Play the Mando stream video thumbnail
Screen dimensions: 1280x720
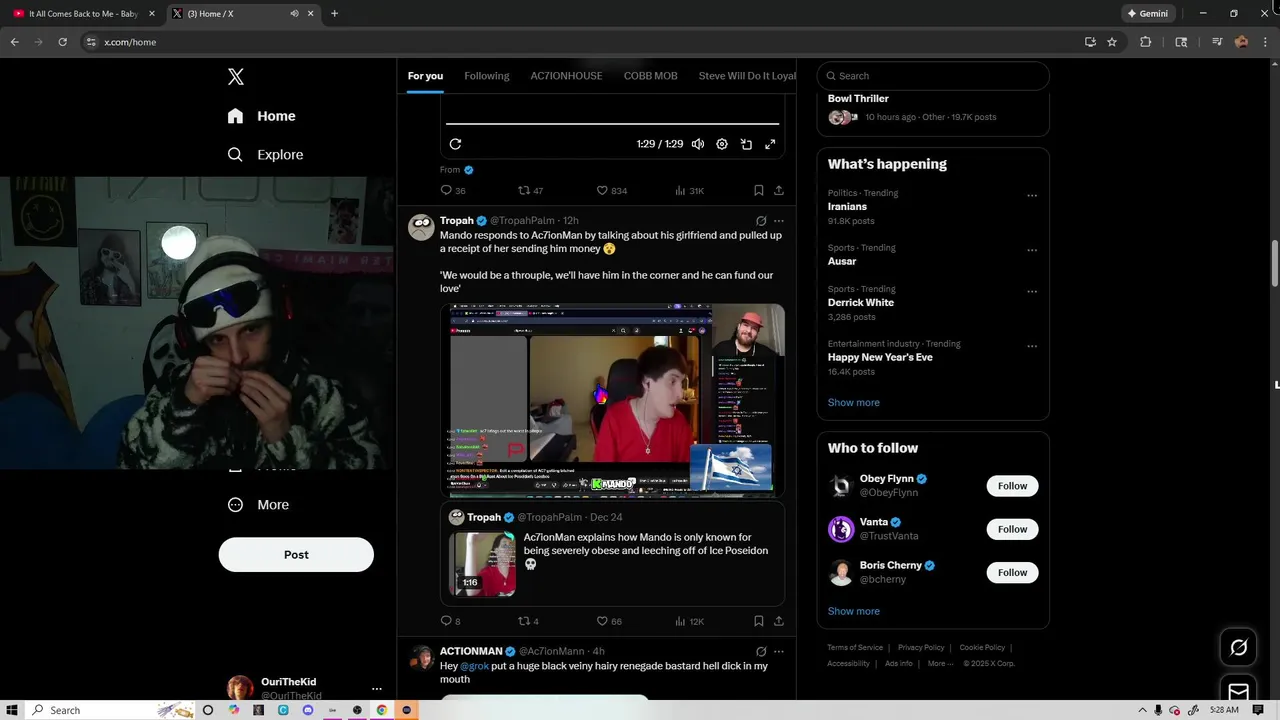[x=612, y=400]
